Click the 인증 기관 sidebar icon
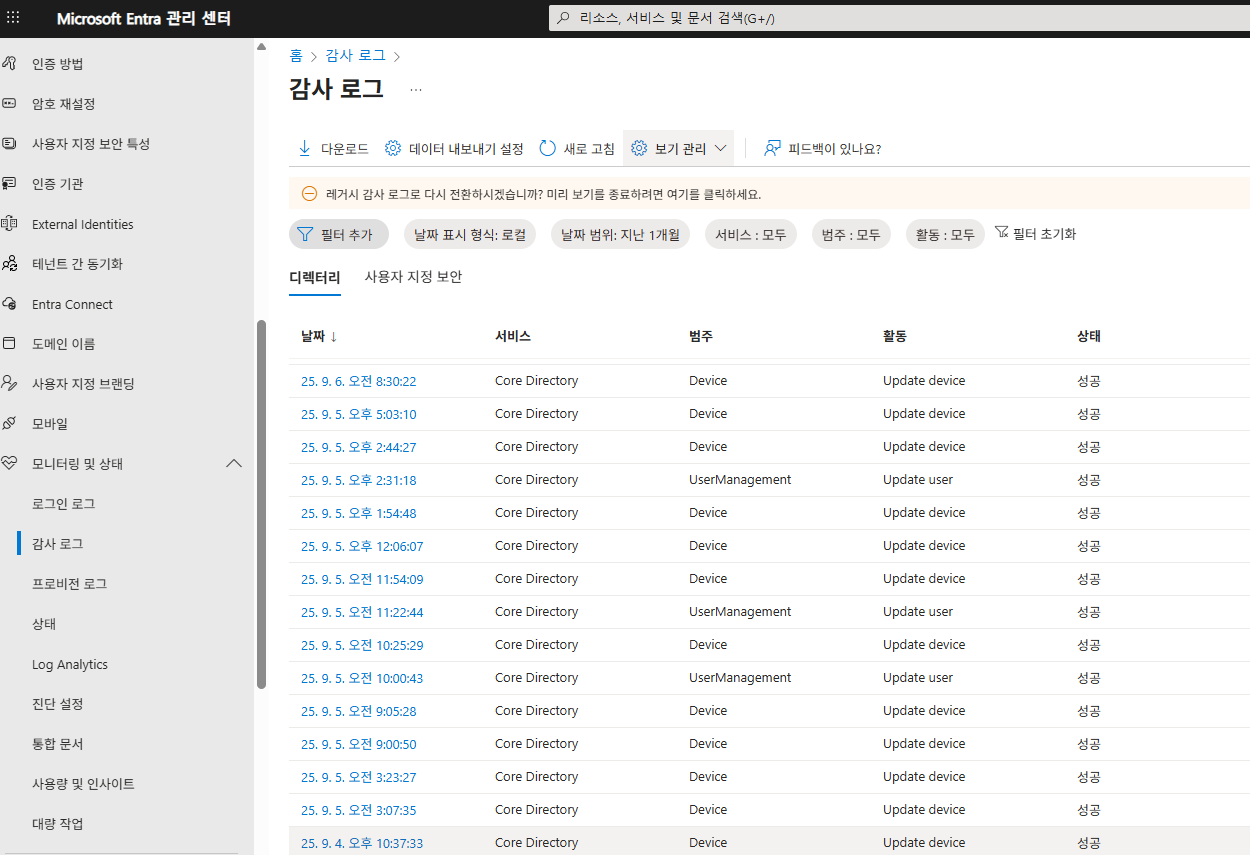 [9, 184]
